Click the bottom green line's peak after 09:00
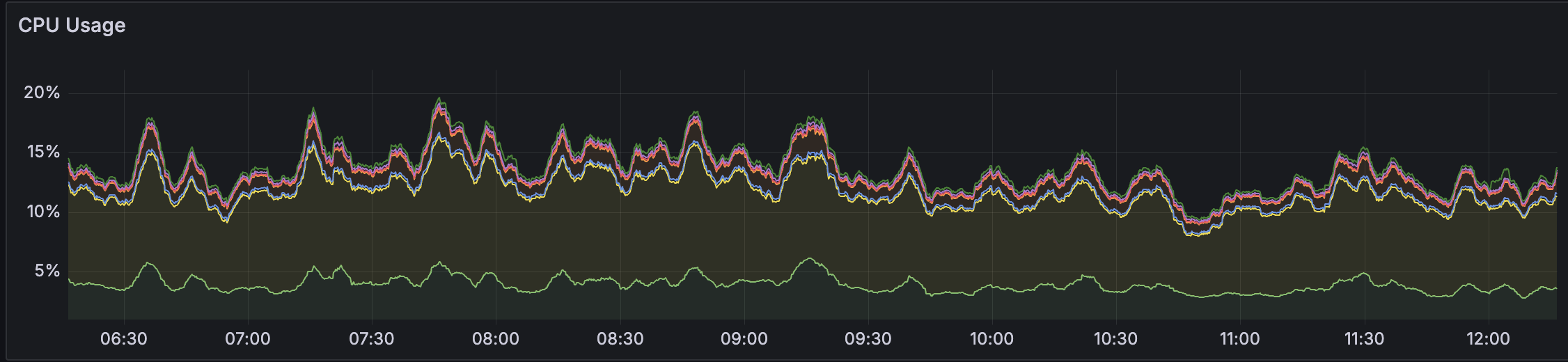 point(808,258)
